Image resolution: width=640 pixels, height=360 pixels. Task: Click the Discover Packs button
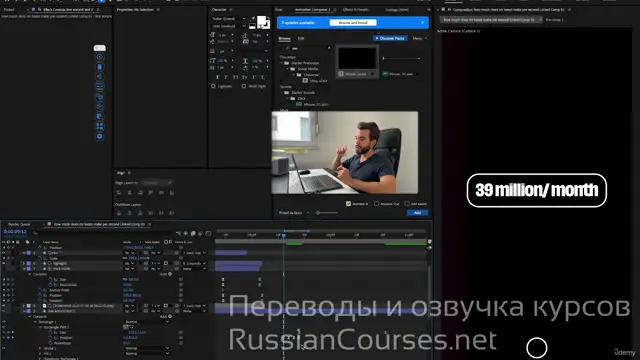tap(390, 38)
